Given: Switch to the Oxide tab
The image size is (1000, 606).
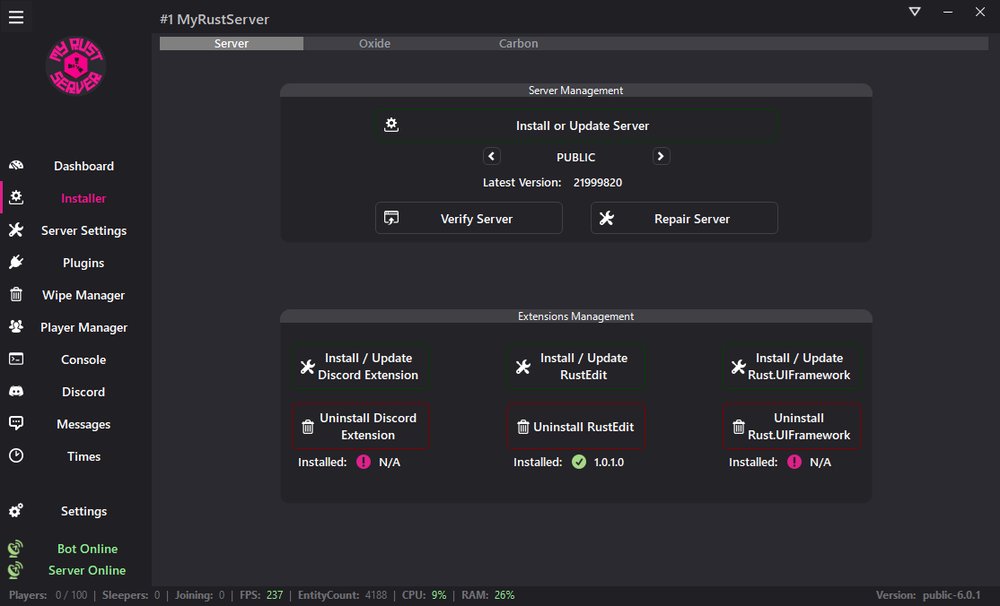Looking at the screenshot, I should click(x=374, y=43).
